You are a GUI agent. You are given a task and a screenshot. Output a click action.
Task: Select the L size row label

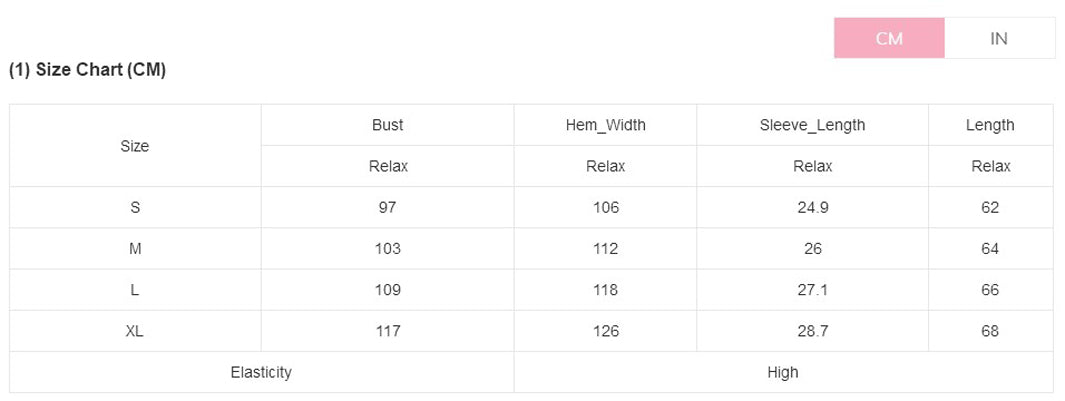click(135, 290)
